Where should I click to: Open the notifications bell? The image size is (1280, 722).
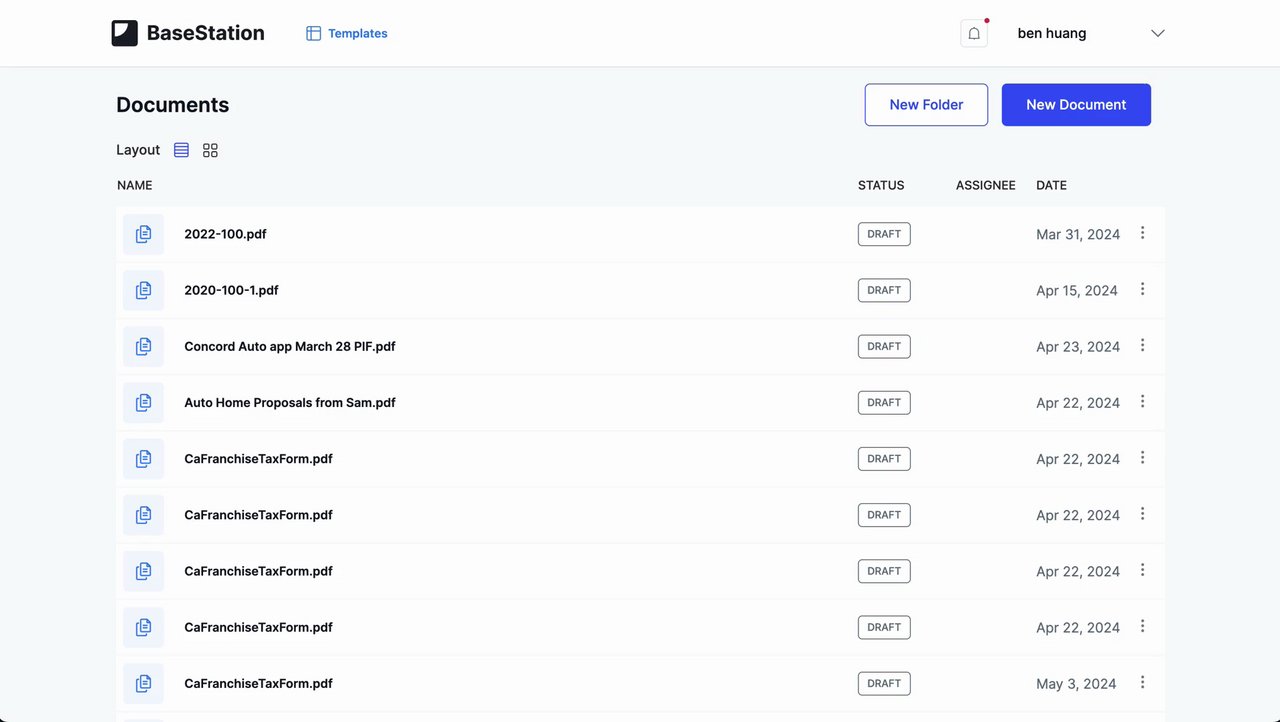[974, 33]
